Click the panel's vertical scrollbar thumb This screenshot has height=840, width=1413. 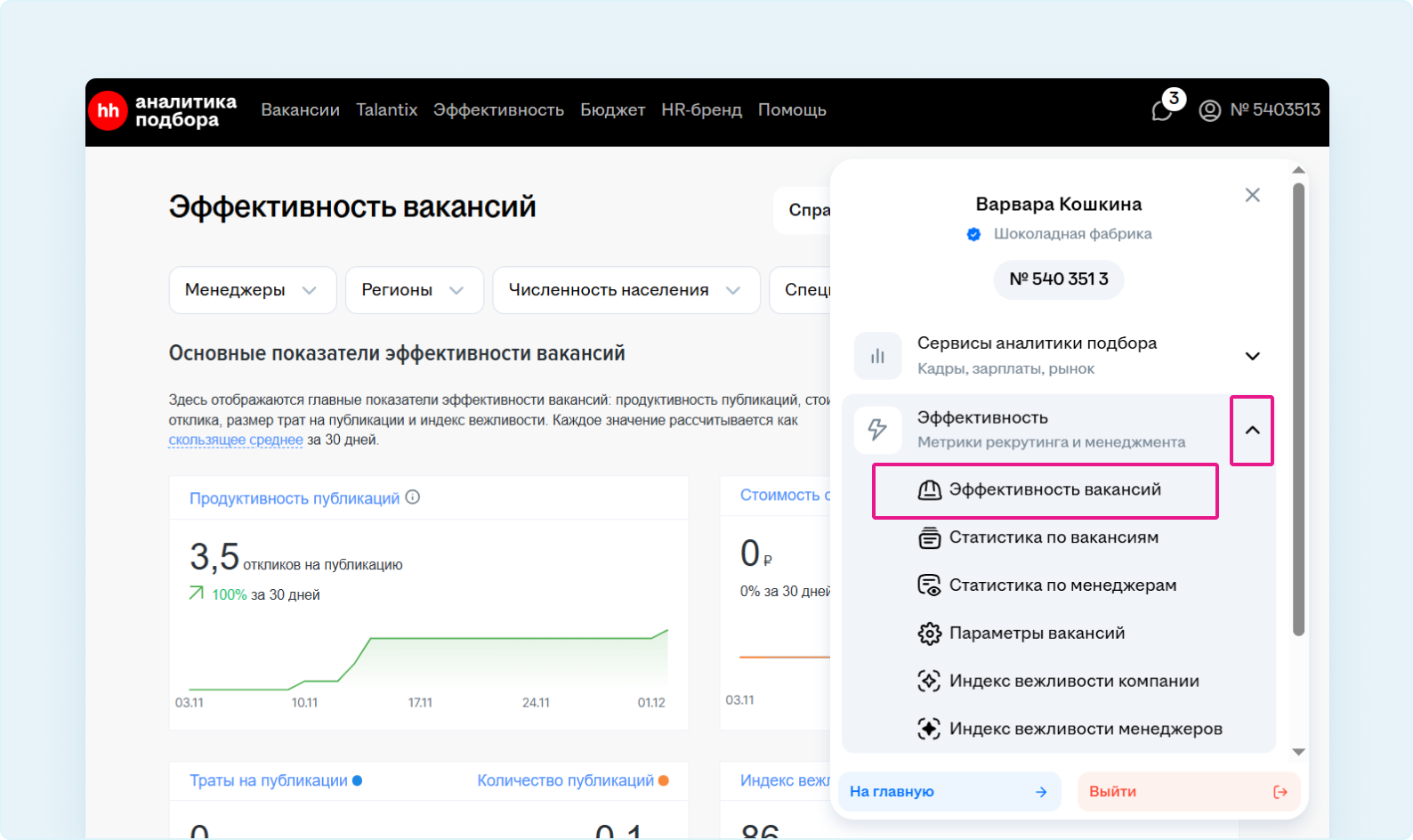tap(1298, 409)
